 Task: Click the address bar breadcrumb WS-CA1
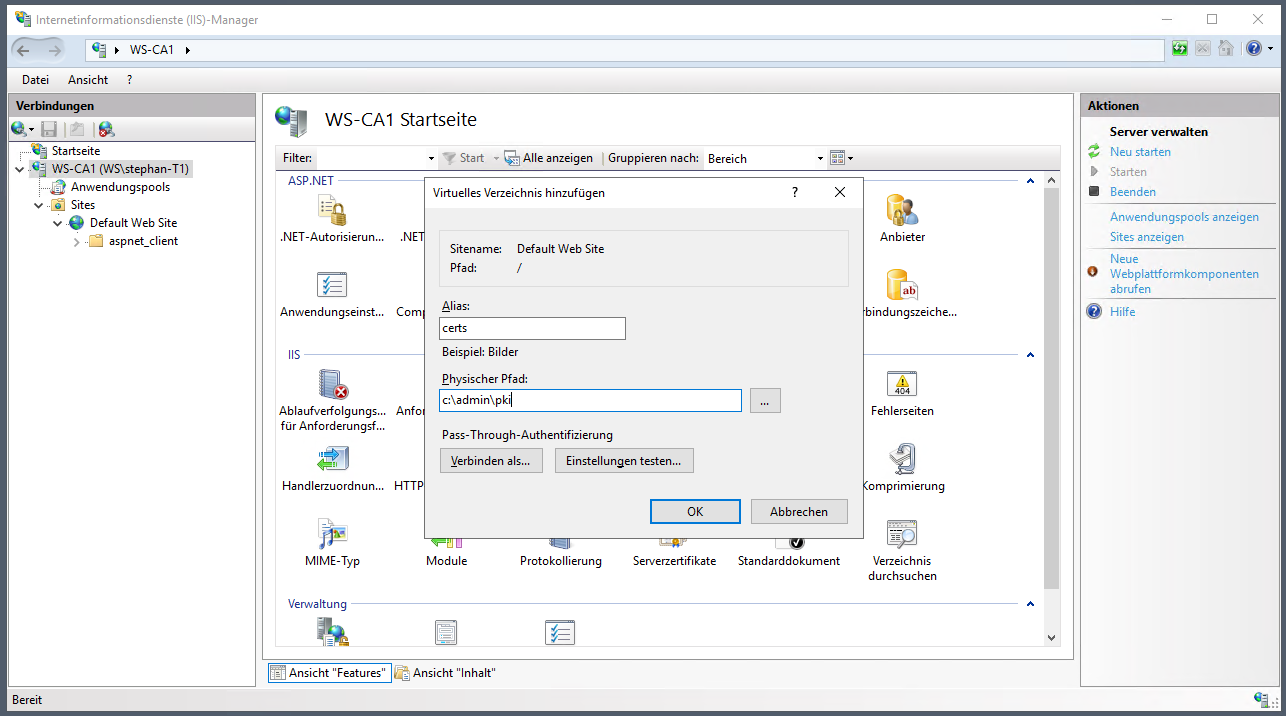pos(151,50)
